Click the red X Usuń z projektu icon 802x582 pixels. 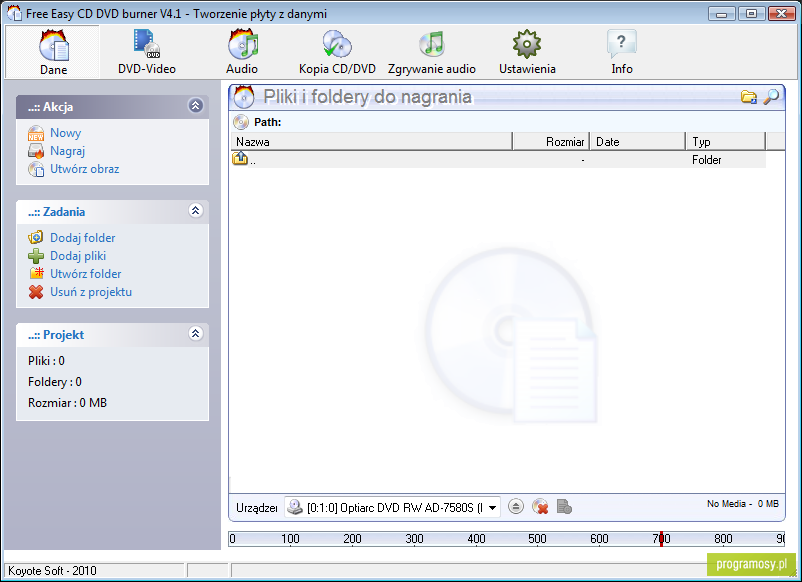(36, 292)
